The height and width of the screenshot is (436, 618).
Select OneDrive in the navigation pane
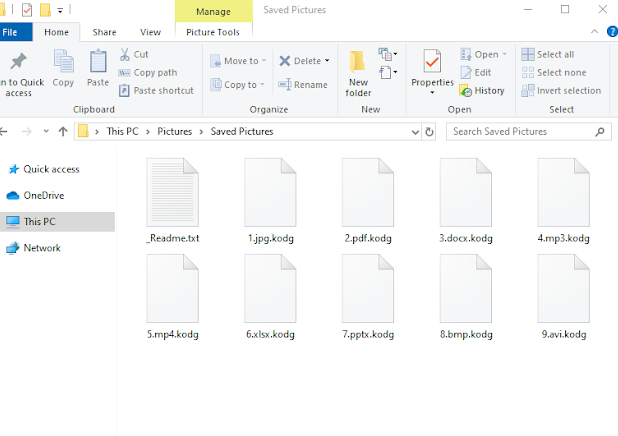point(43,196)
